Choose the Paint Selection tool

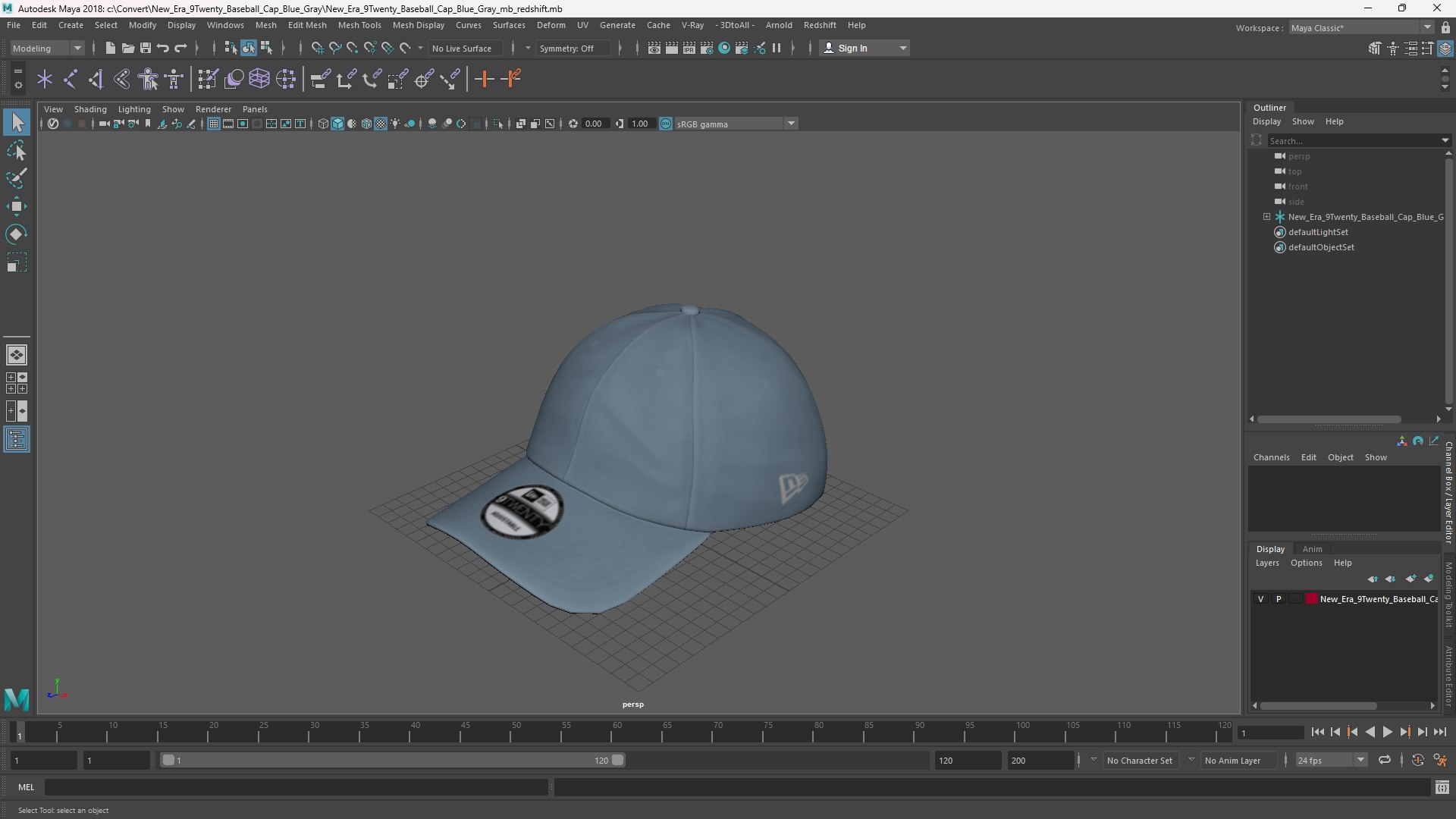(x=17, y=178)
